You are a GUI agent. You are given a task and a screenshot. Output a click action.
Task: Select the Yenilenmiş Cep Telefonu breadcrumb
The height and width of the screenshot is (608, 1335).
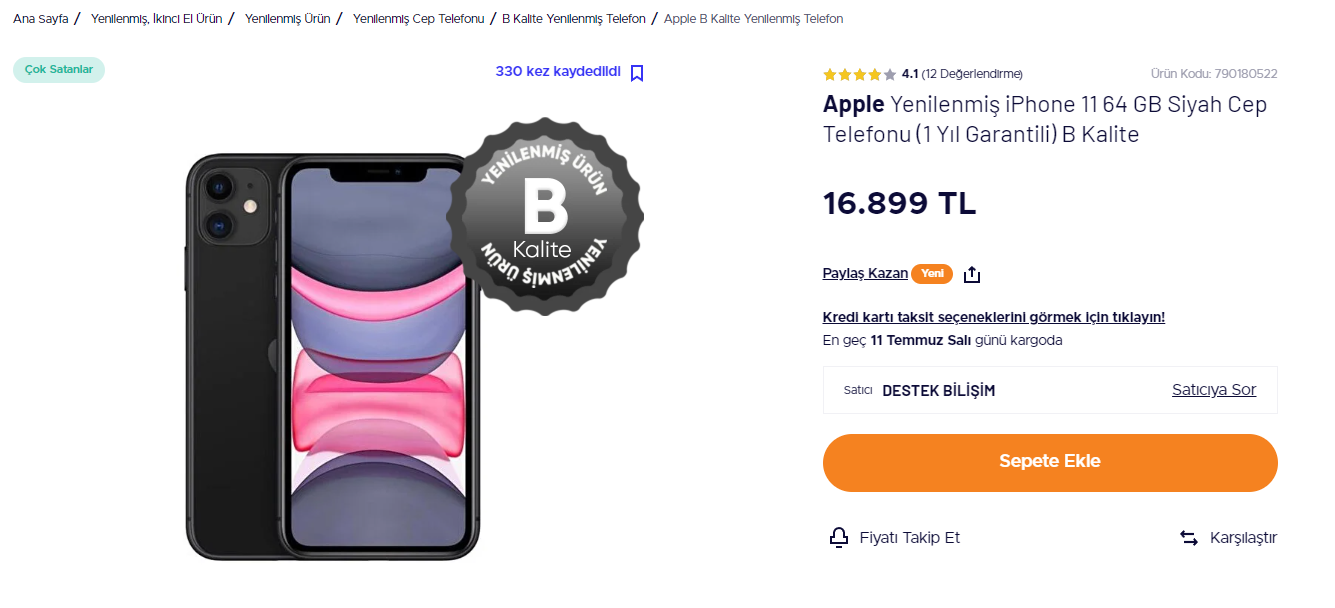click(x=418, y=18)
